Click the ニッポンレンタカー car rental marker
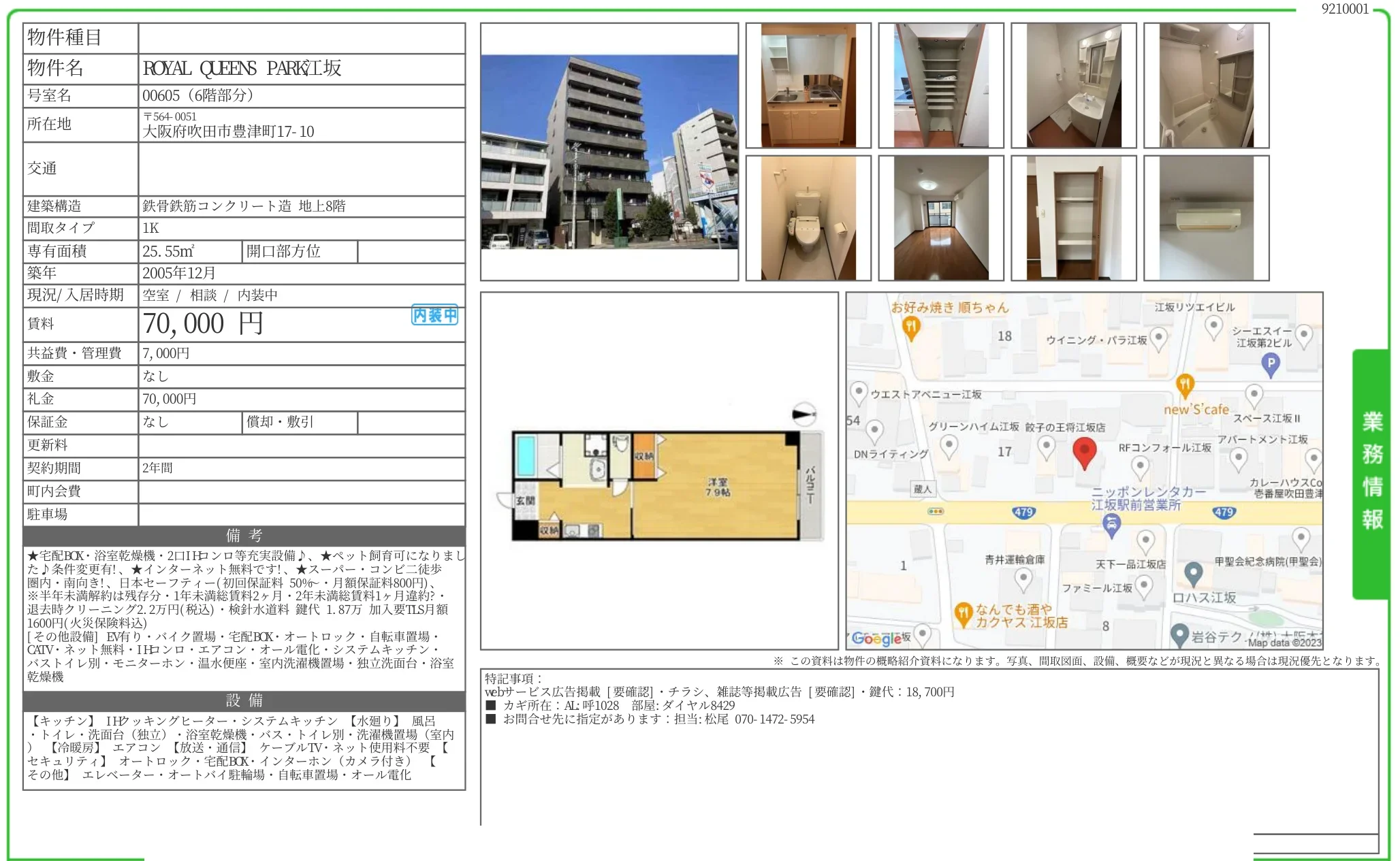 (x=1111, y=524)
